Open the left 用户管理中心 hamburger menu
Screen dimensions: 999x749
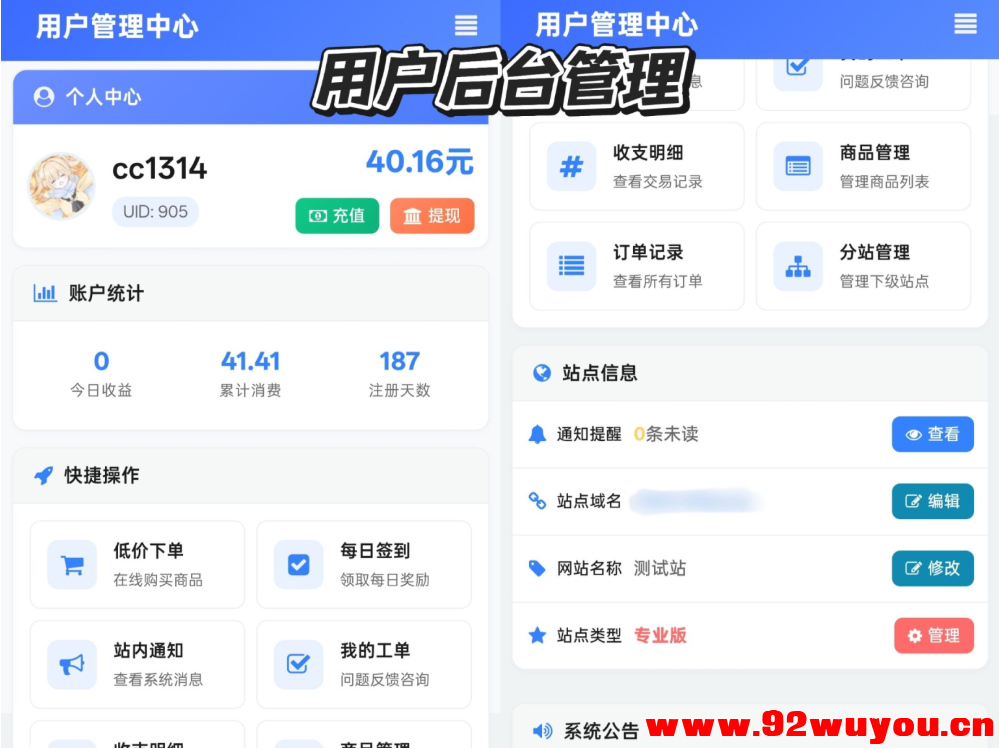(466, 25)
